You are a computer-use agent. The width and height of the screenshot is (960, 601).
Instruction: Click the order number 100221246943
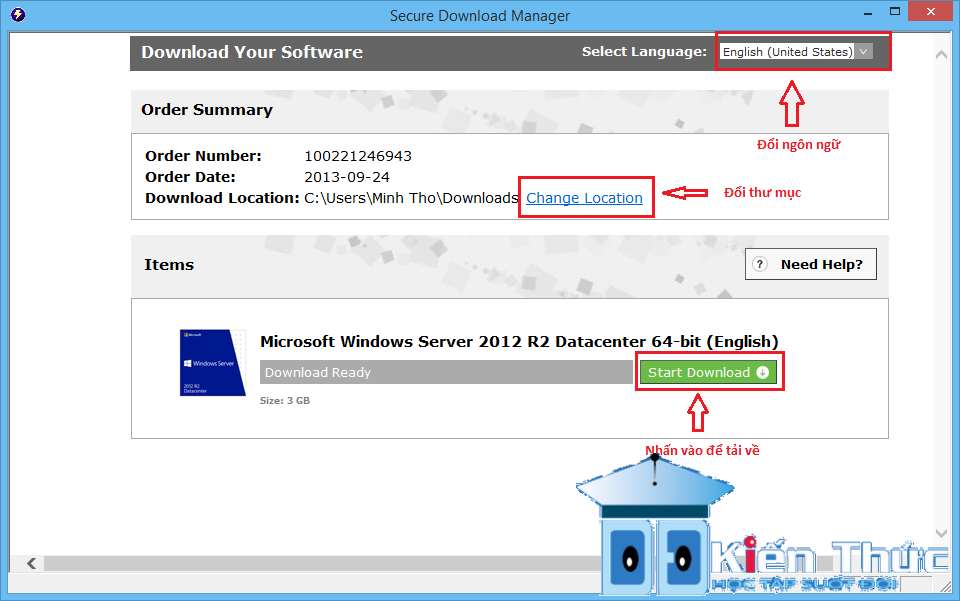coord(358,156)
